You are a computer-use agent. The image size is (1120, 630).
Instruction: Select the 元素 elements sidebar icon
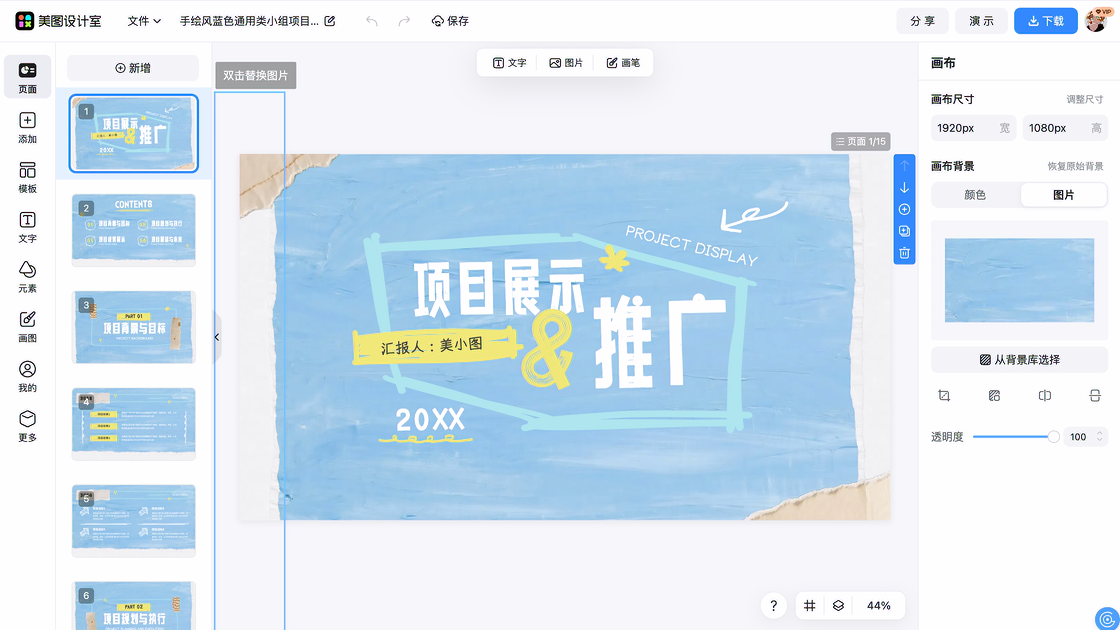(x=27, y=277)
